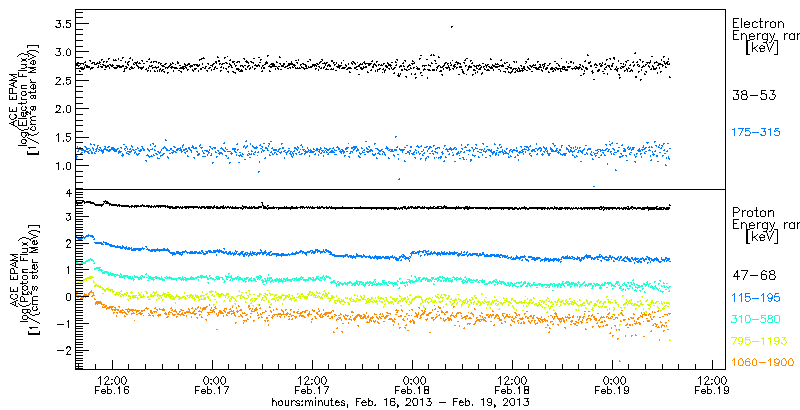The image size is (800, 410).
Task: Click the 12:00 Feb.17 time axis label
Action: click(311, 385)
